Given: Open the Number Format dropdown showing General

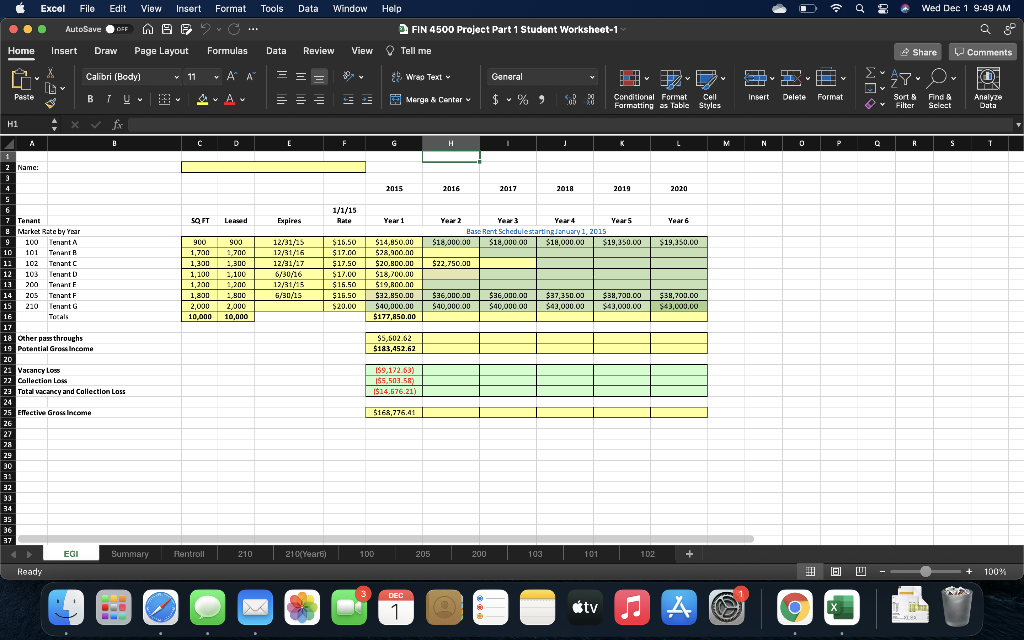Looking at the screenshot, I should (542, 75).
